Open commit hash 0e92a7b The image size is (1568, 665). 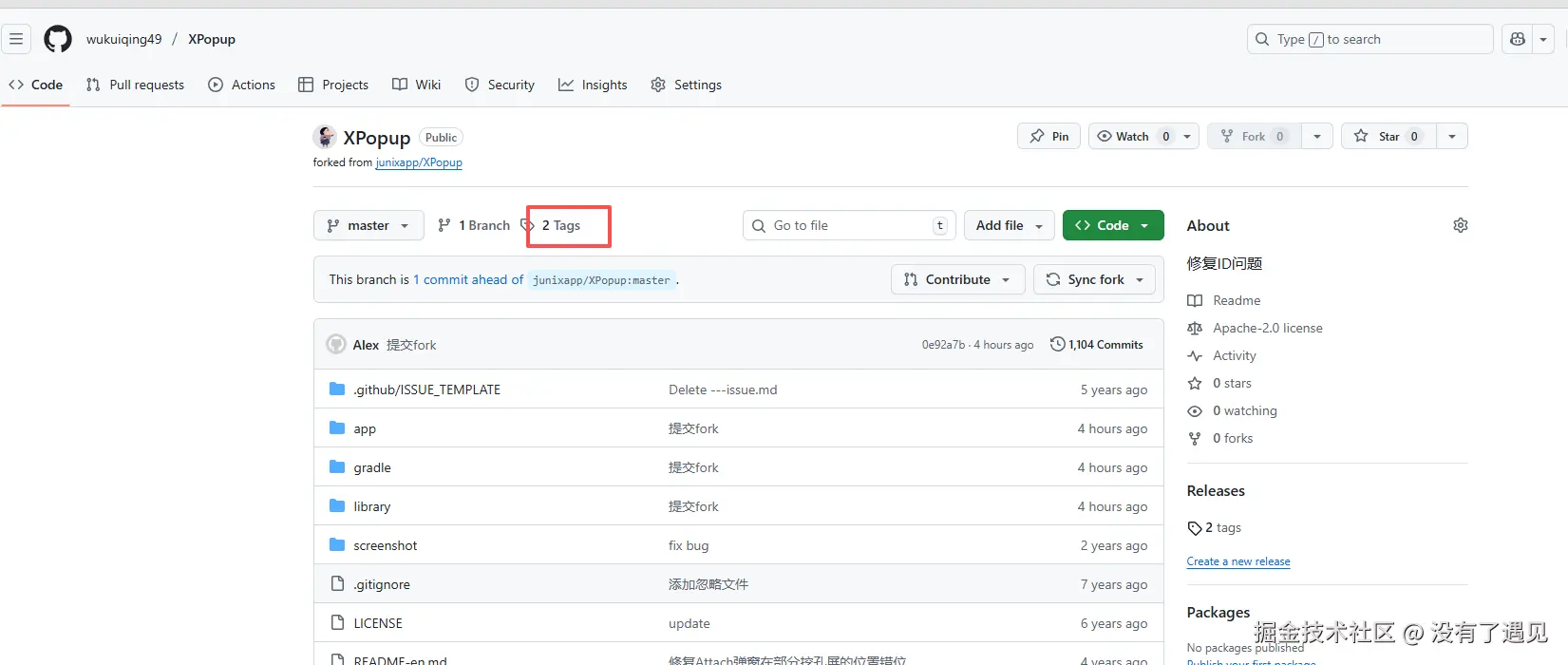coord(943,345)
